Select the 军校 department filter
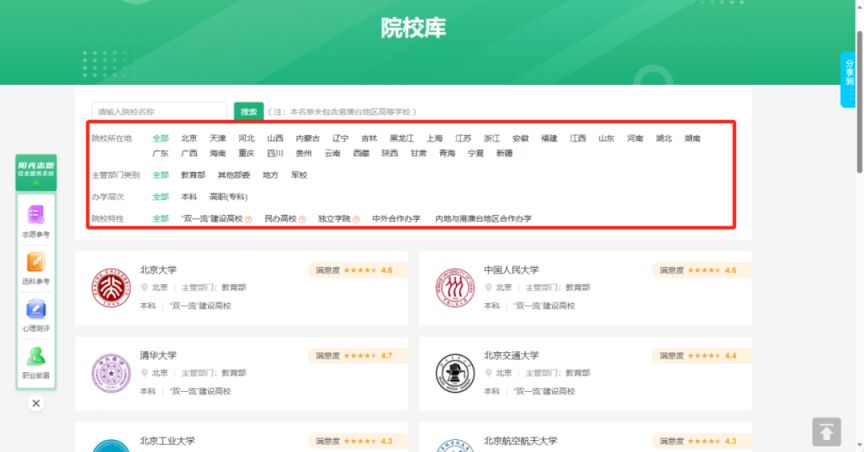The width and height of the screenshot is (864, 452). tap(299, 175)
